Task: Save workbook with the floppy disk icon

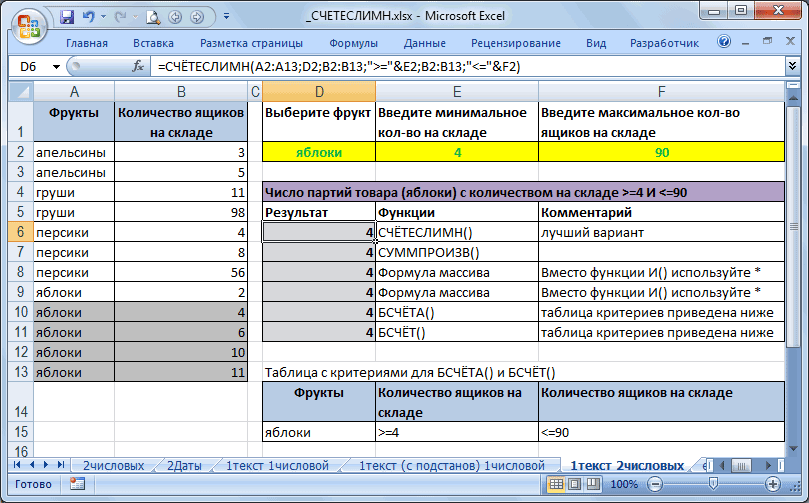Action: [67, 17]
